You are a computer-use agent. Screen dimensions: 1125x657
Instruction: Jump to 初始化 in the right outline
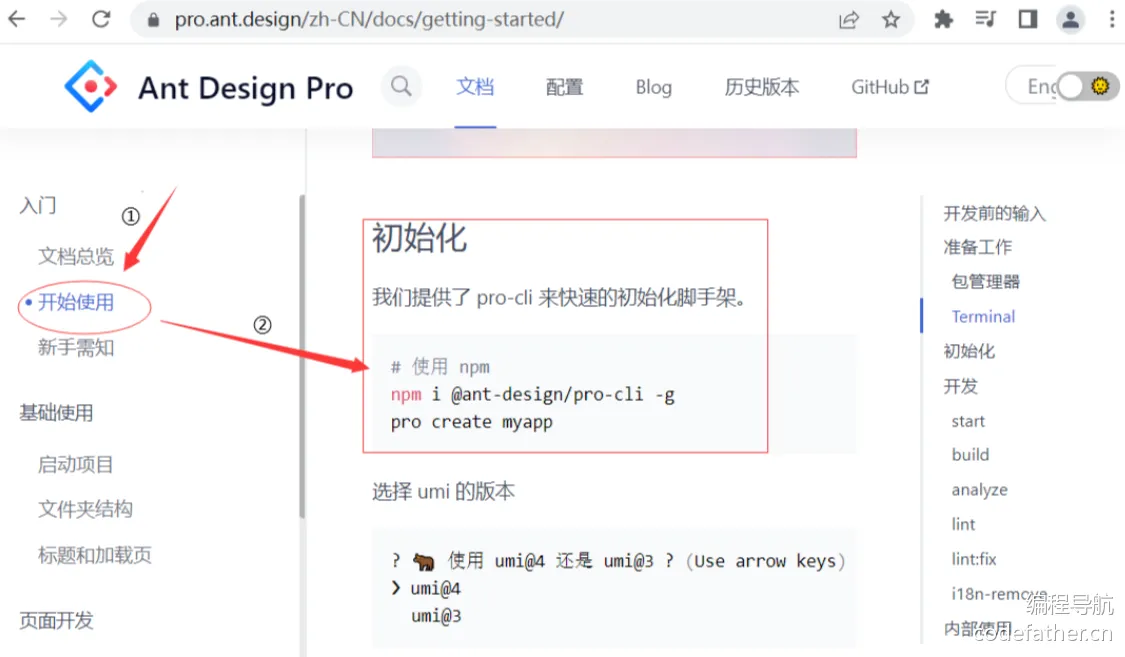(x=969, y=351)
